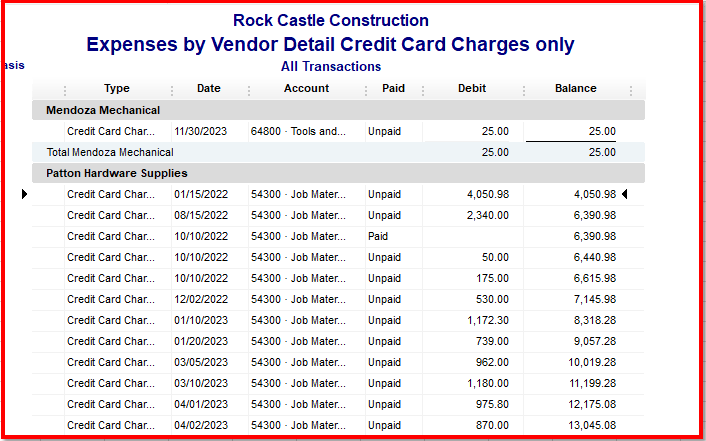Click the Date column header
Screen dimensions: 706x441
coord(208,88)
